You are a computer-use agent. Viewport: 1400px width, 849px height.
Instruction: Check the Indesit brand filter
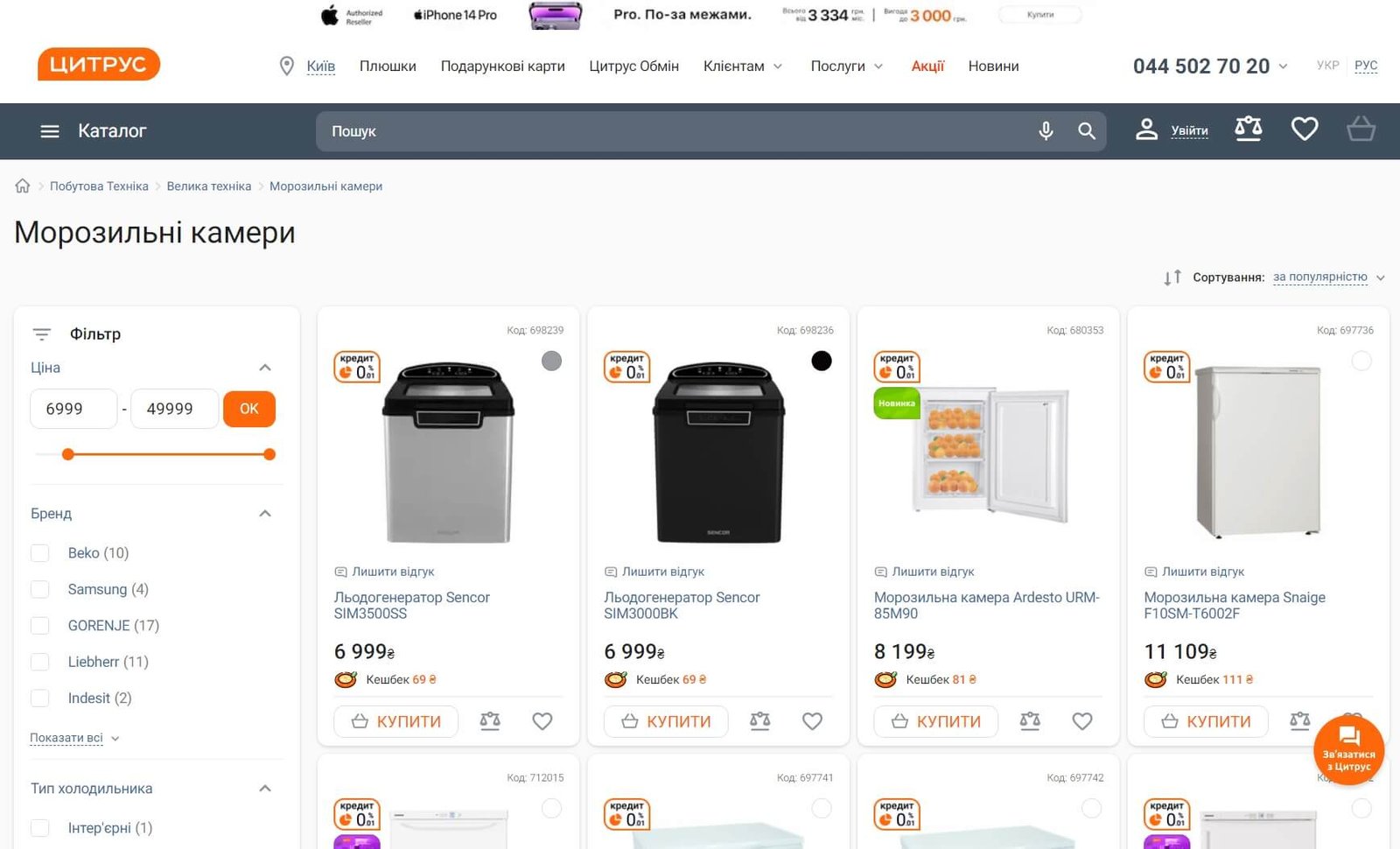coord(40,698)
